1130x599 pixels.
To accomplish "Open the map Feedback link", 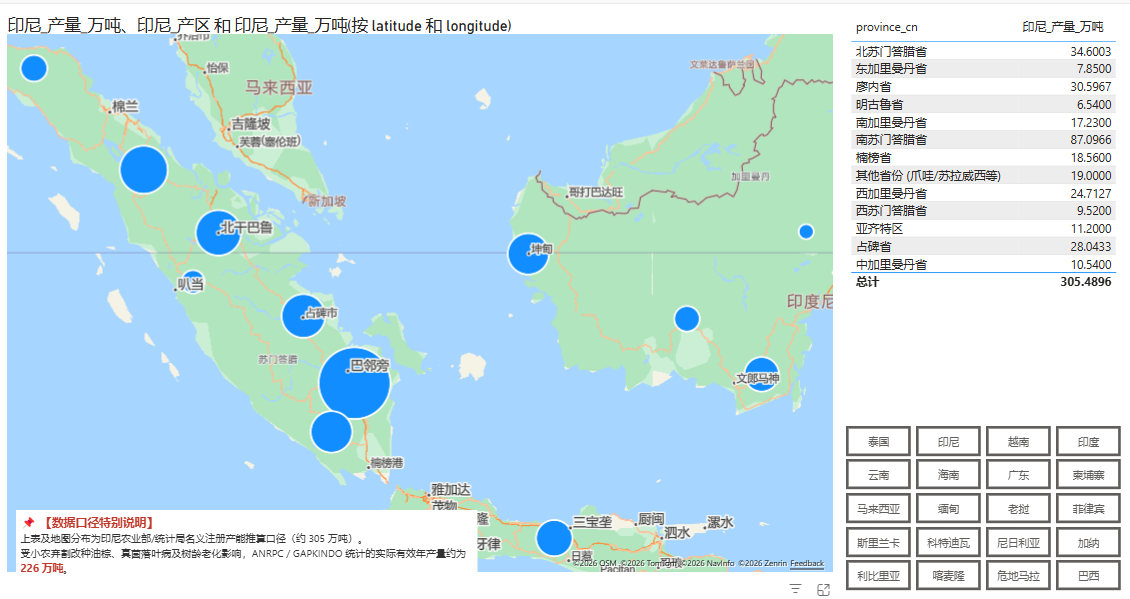I will pyautogui.click(x=806, y=563).
